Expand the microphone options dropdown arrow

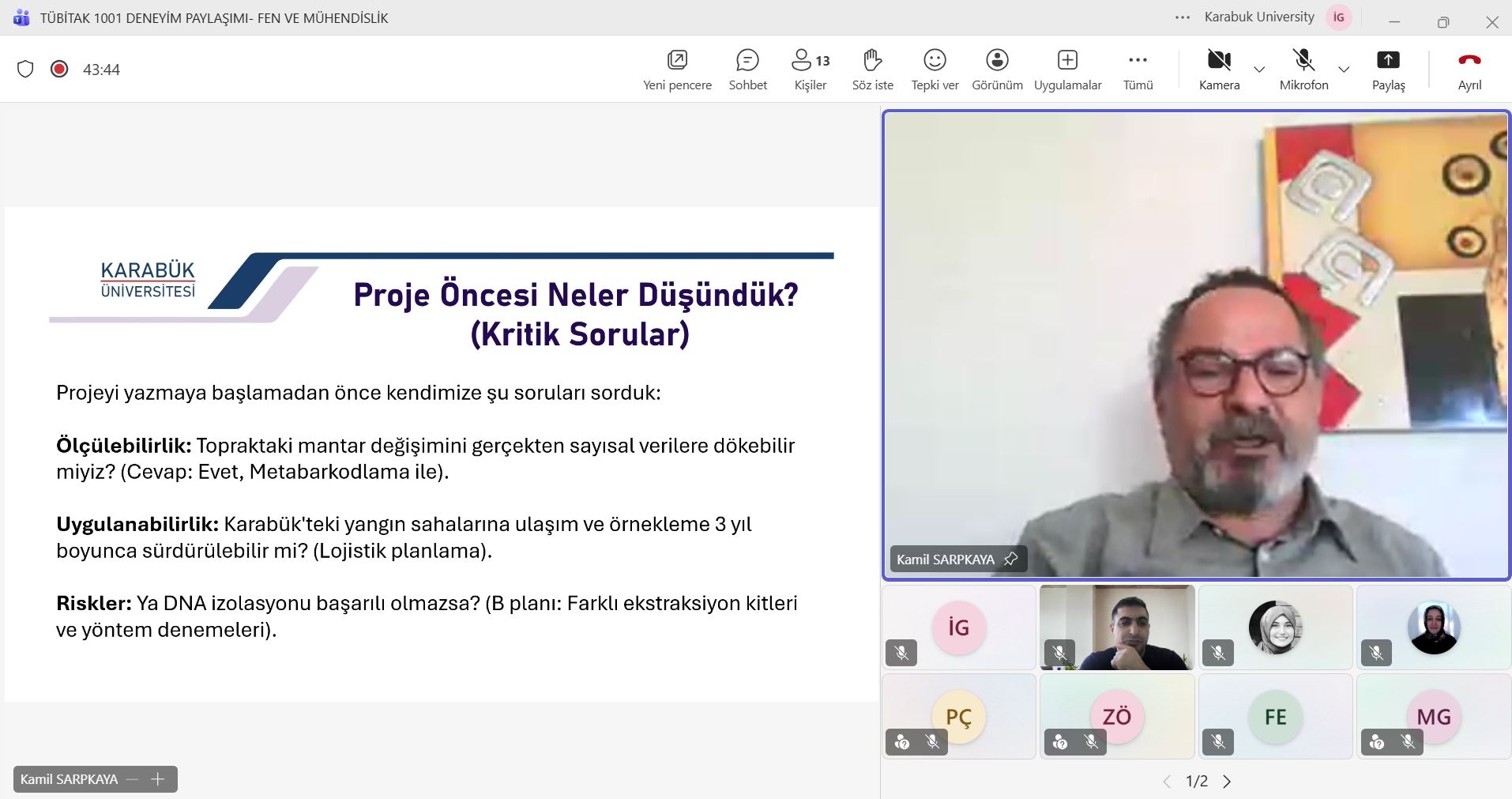[x=1344, y=70]
